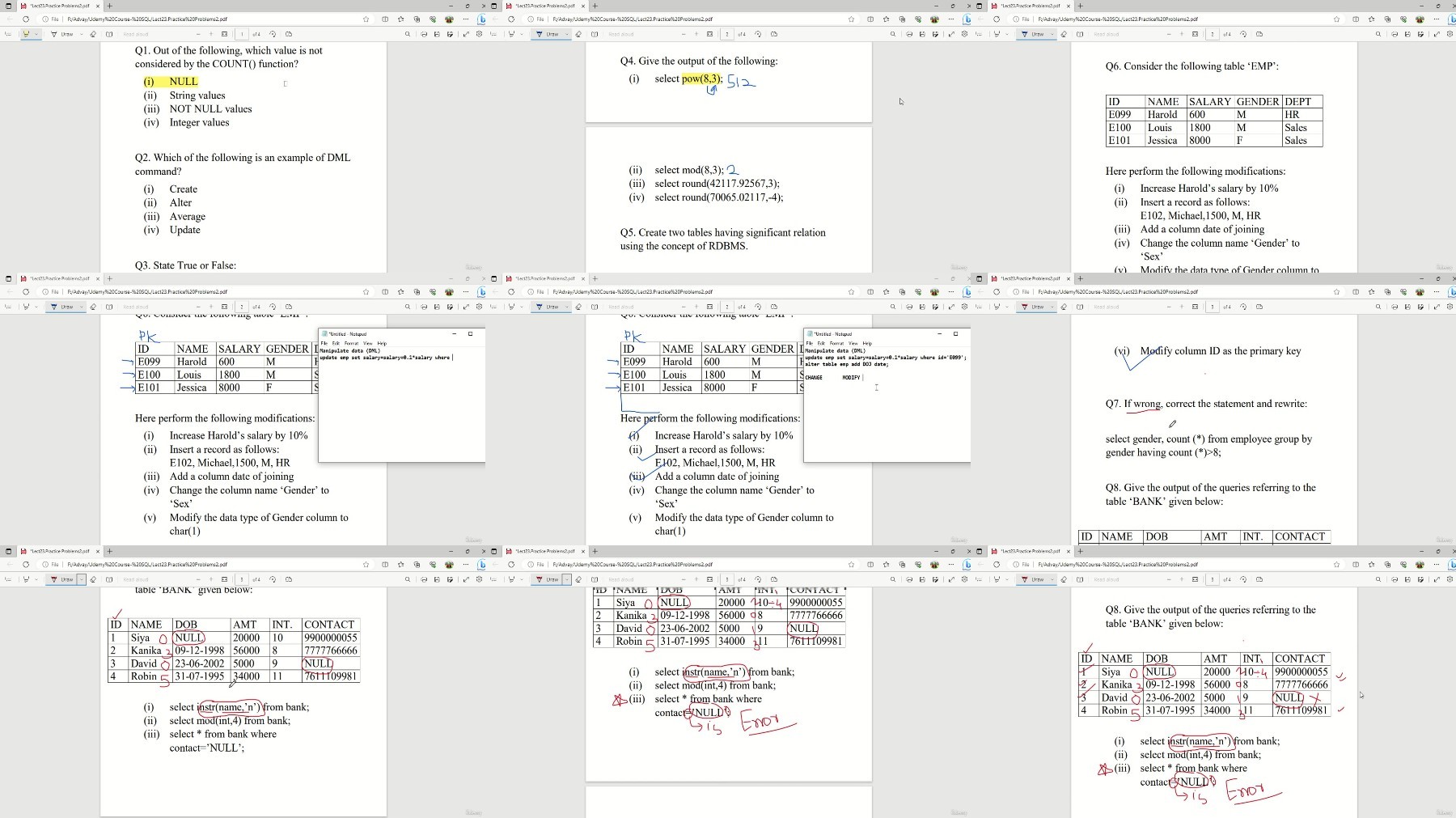This screenshot has width=1456, height=818.
Task: Open Notepad Edit menu in 'salary where' window
Action: click(336, 343)
